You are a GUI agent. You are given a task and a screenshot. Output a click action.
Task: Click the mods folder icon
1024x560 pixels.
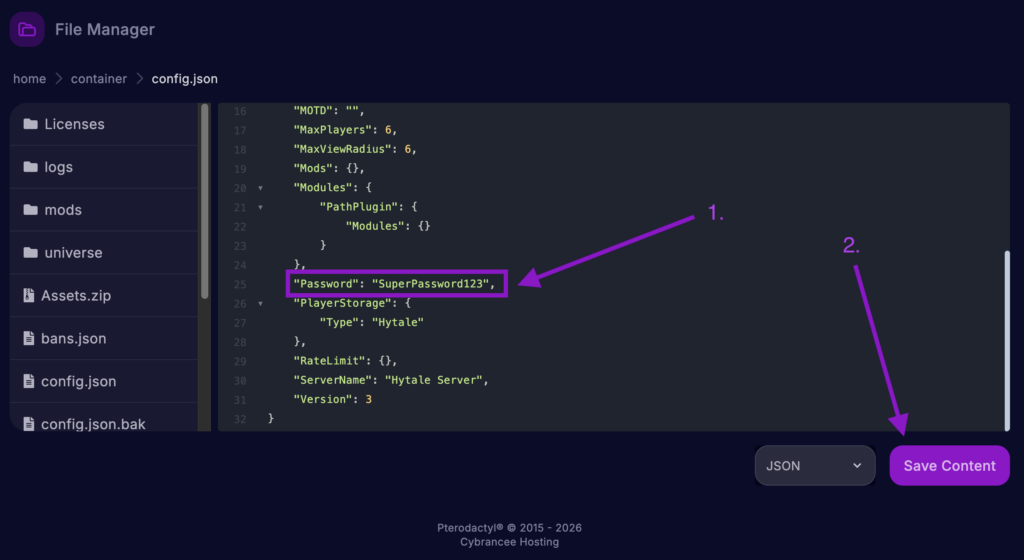30,210
